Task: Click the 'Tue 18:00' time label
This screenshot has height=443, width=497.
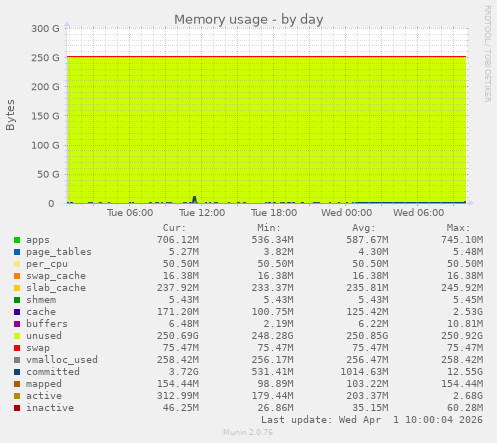Action: pyautogui.click(x=274, y=213)
